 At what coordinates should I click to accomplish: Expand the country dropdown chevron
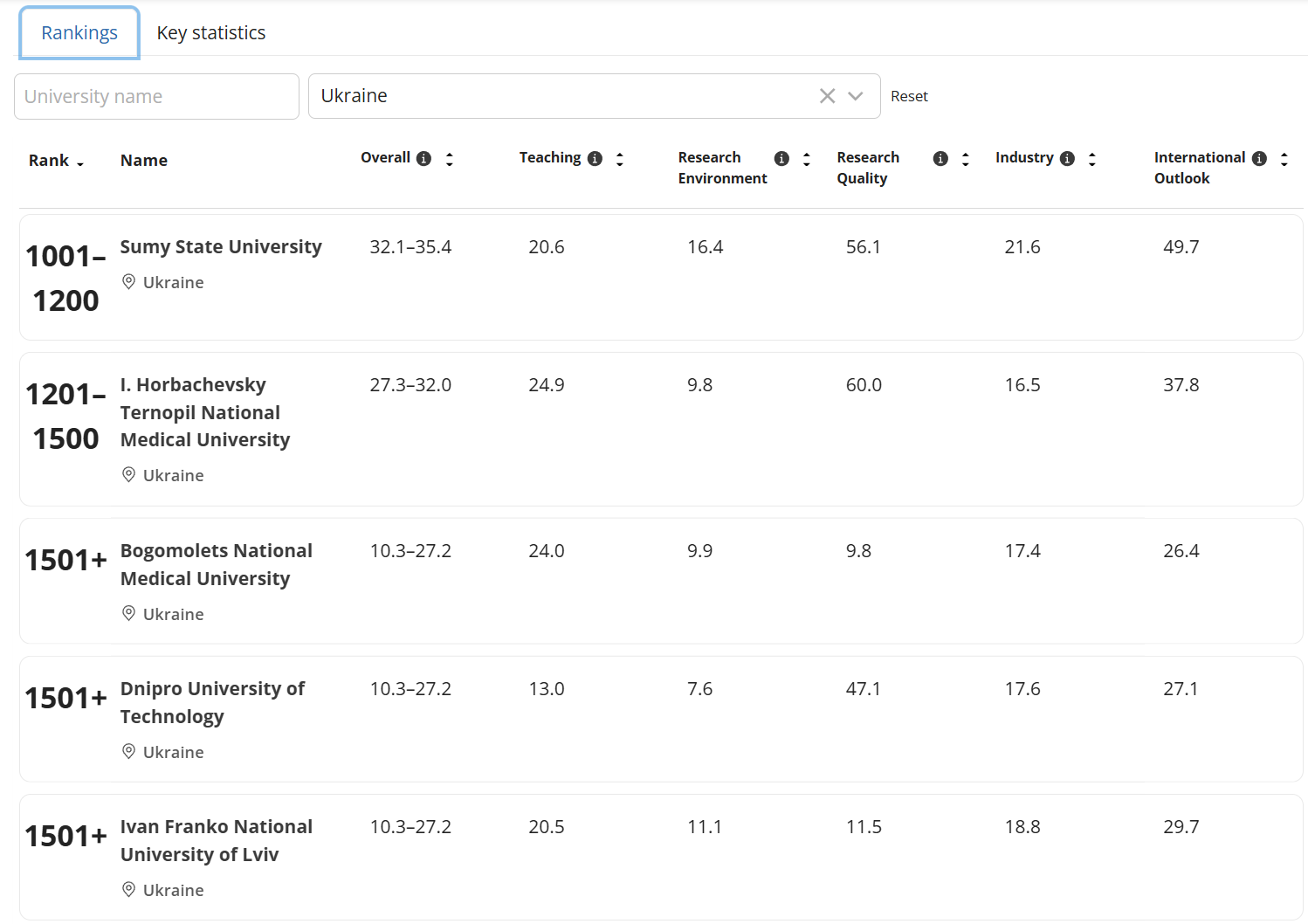856,96
